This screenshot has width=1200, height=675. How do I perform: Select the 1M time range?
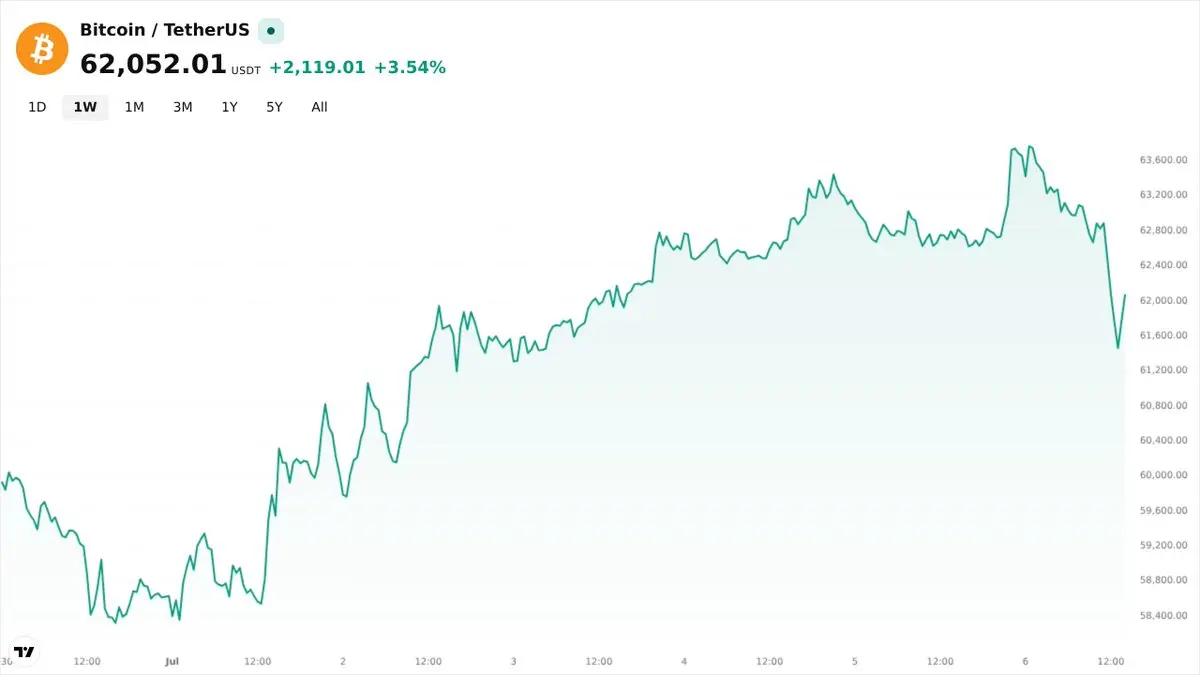point(134,107)
